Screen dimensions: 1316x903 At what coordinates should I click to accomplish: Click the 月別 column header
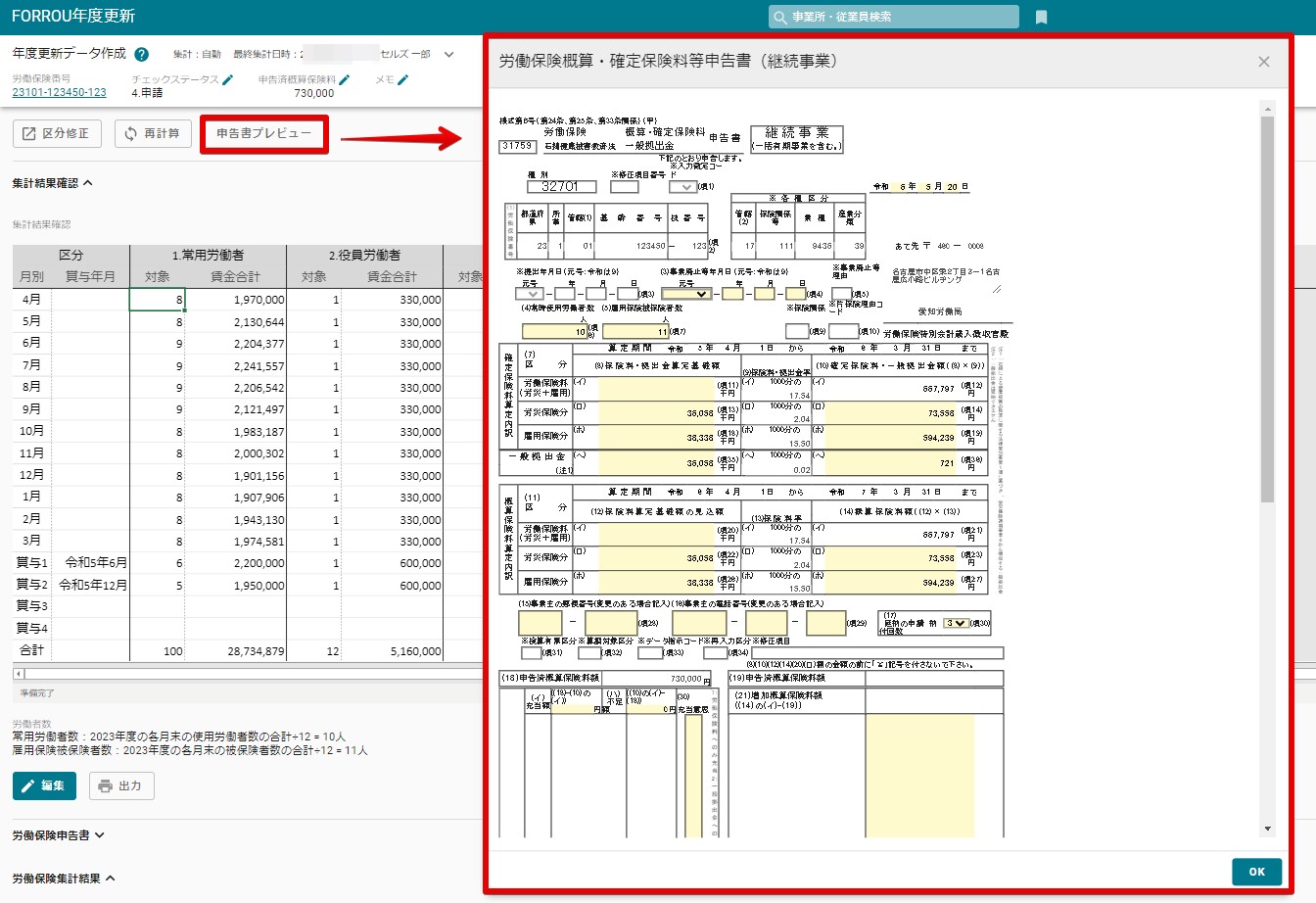[x=32, y=277]
